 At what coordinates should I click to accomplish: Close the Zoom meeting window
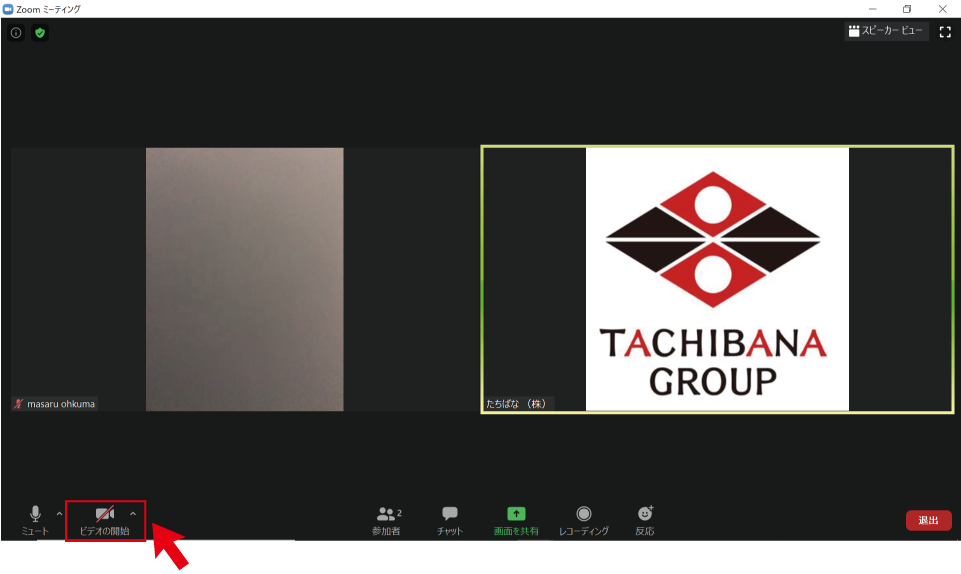click(943, 9)
